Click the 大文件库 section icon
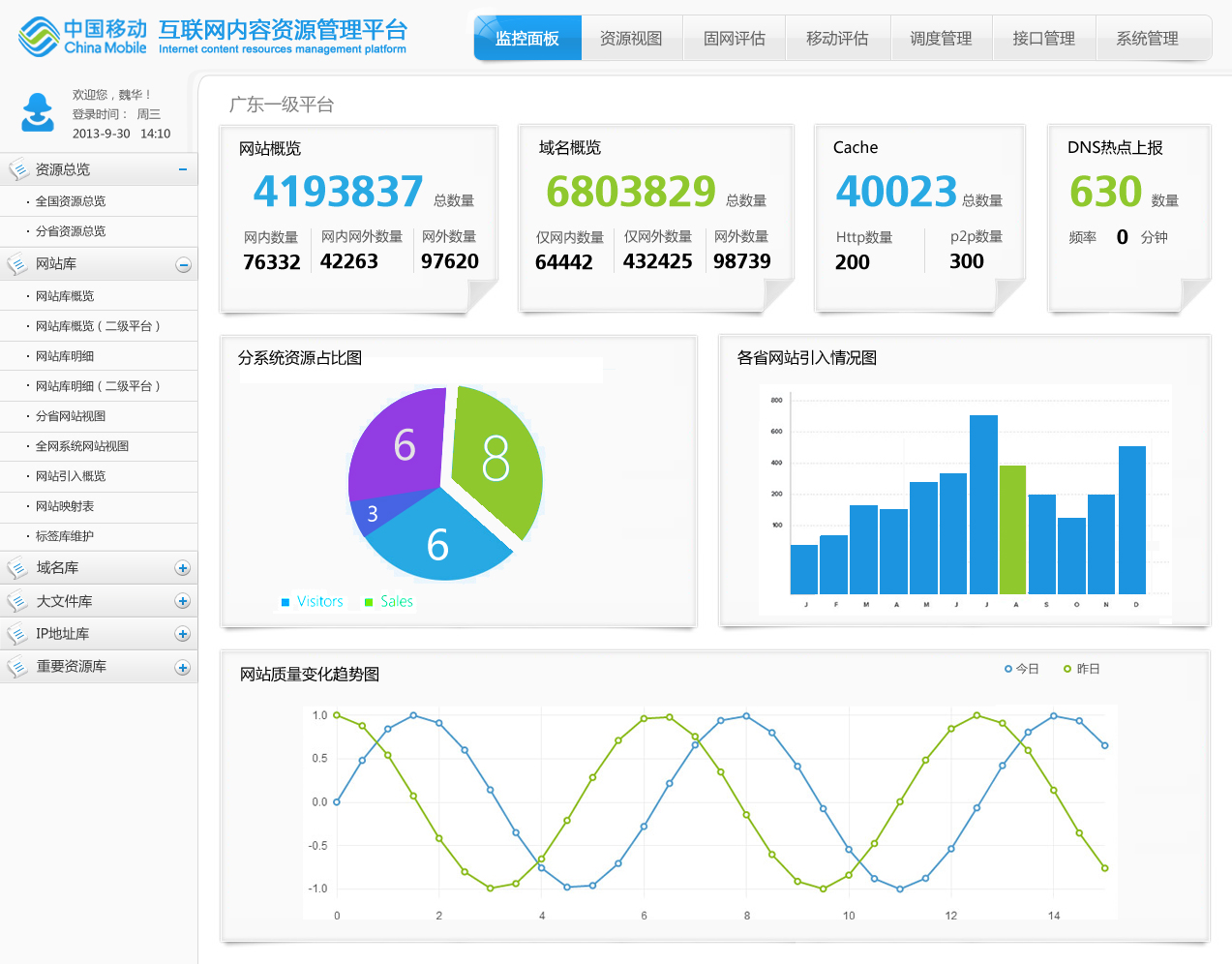The image size is (1232, 964). (x=17, y=602)
